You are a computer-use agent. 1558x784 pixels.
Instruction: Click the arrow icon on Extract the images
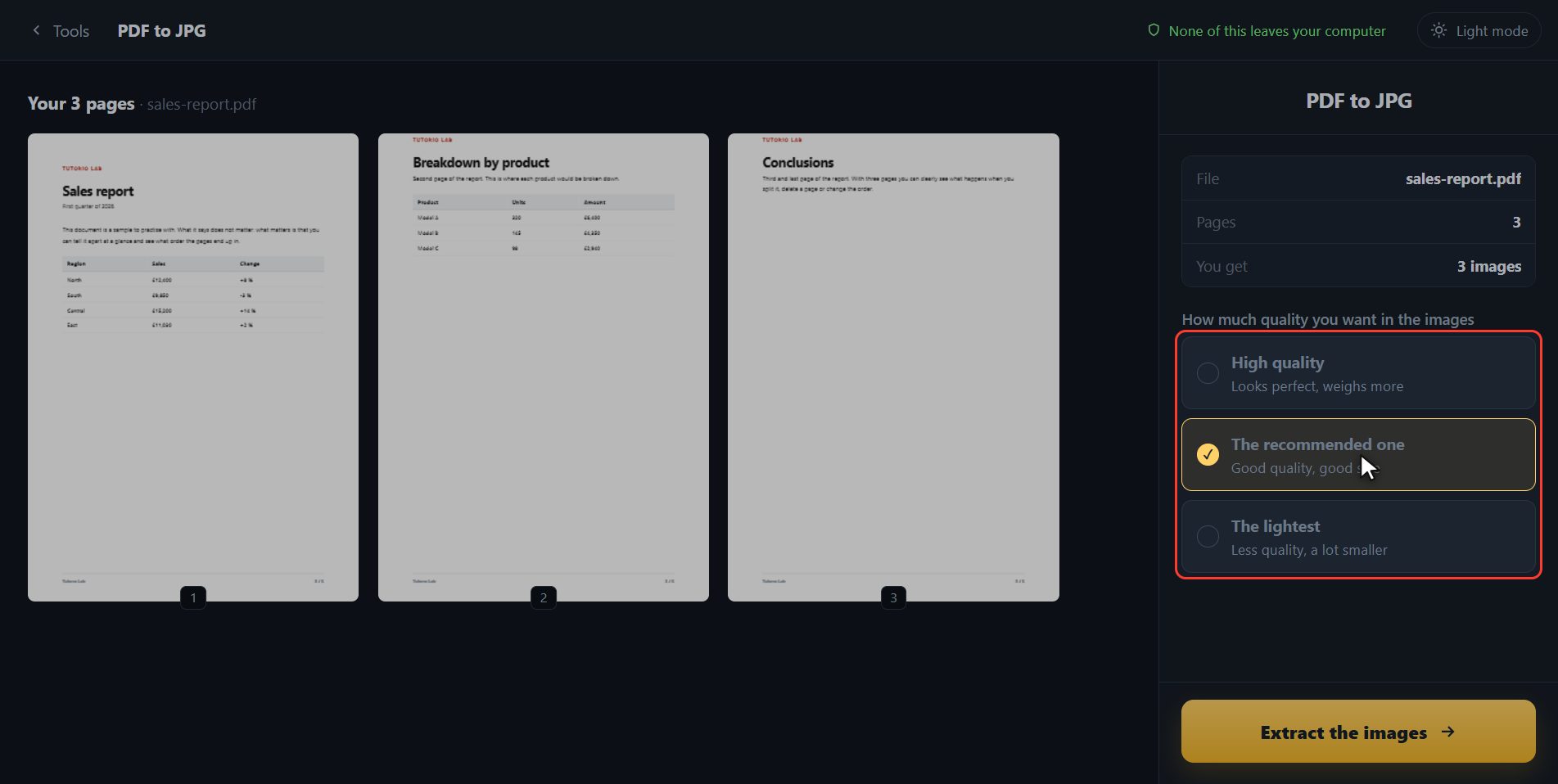(1448, 732)
